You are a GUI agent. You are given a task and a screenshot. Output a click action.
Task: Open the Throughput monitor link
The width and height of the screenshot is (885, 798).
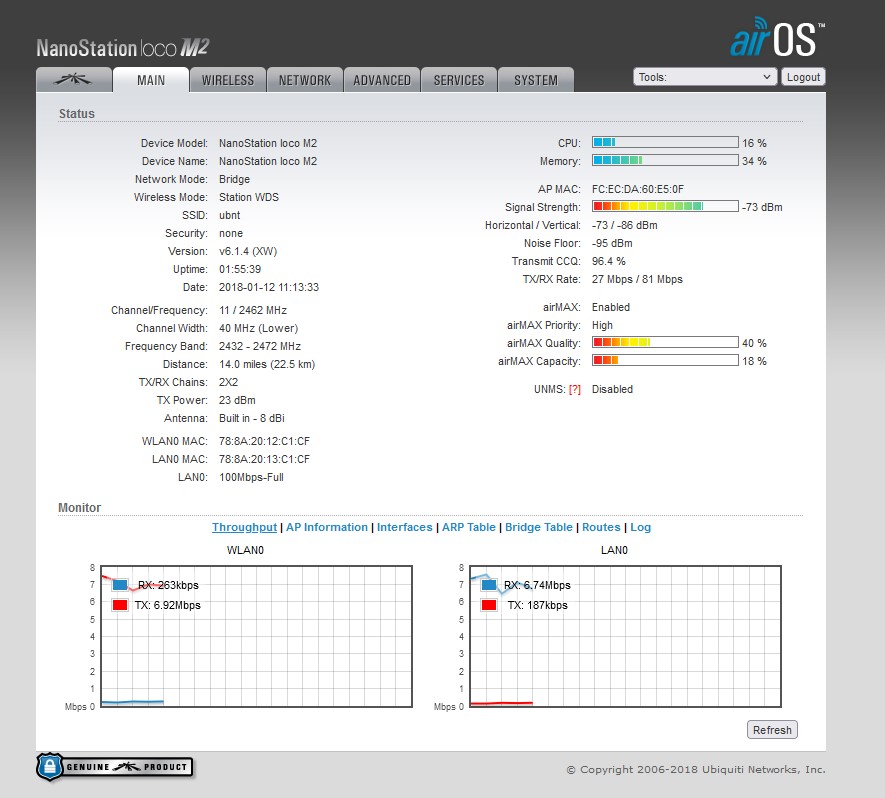tap(244, 527)
